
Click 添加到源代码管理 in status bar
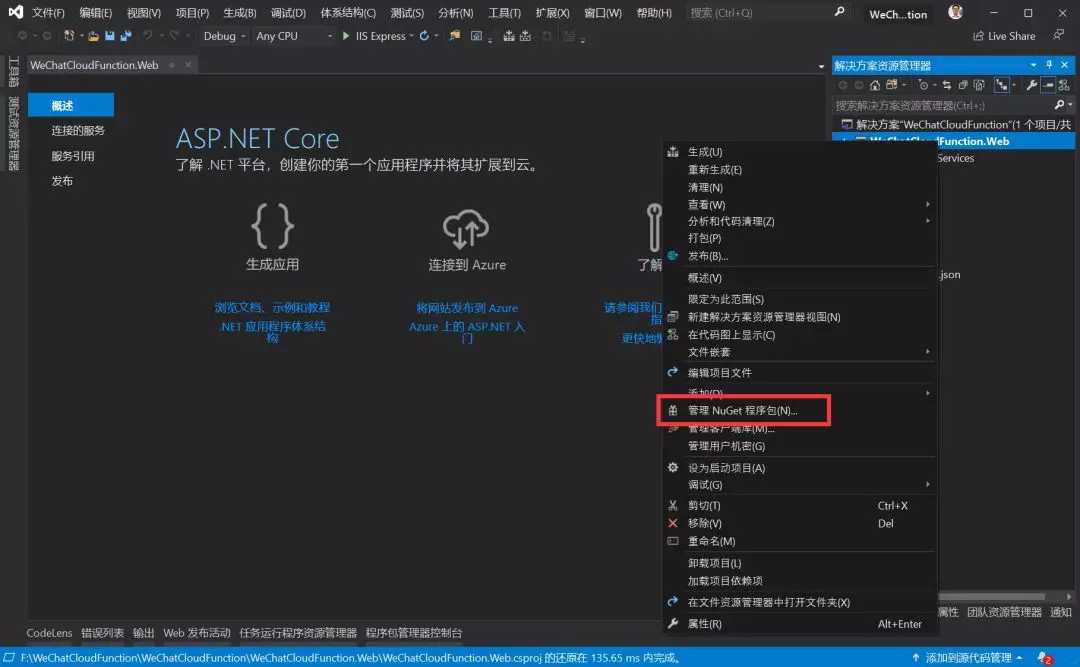pos(967,658)
